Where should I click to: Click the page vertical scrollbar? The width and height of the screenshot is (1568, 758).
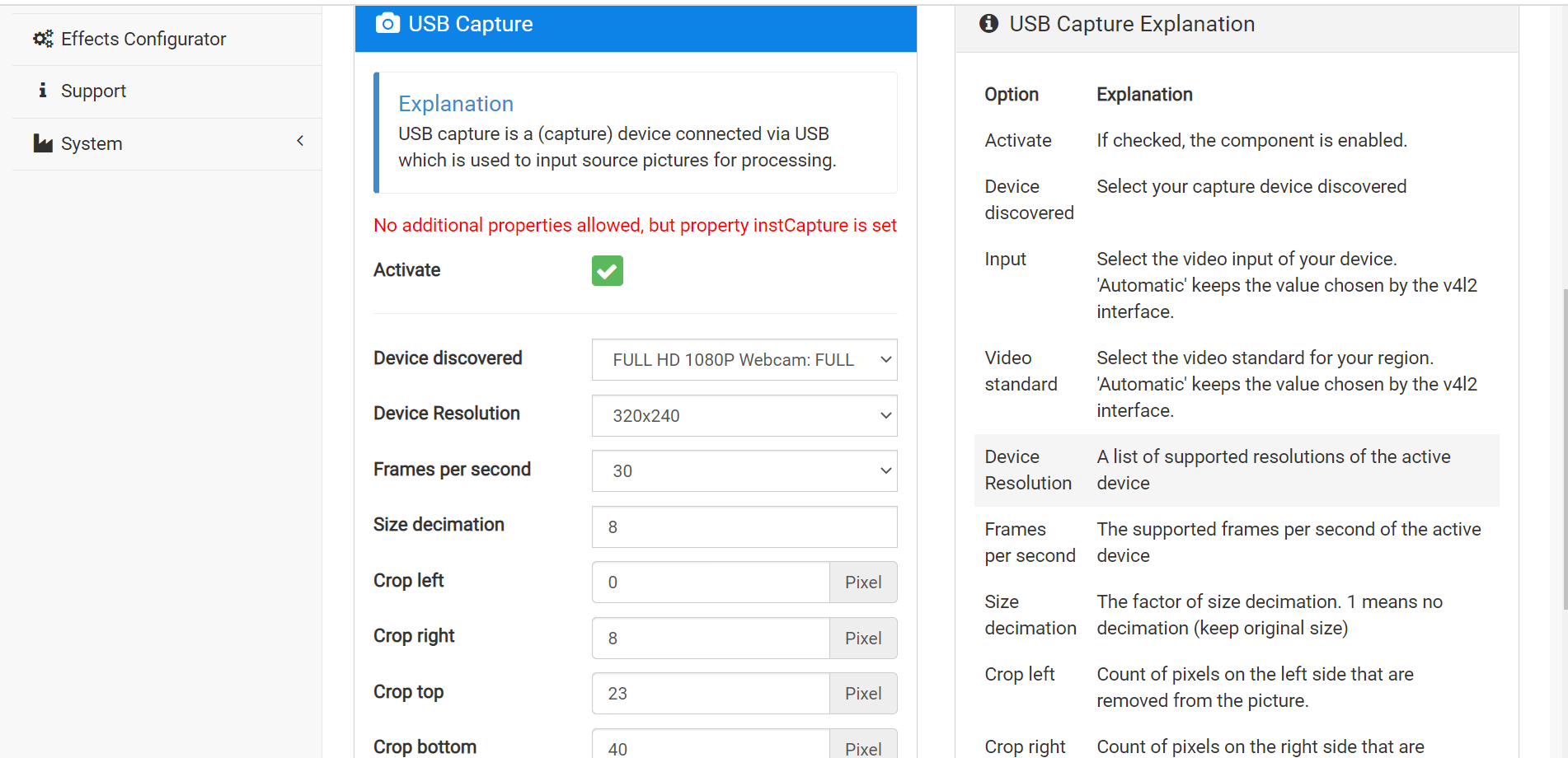tap(1564, 449)
